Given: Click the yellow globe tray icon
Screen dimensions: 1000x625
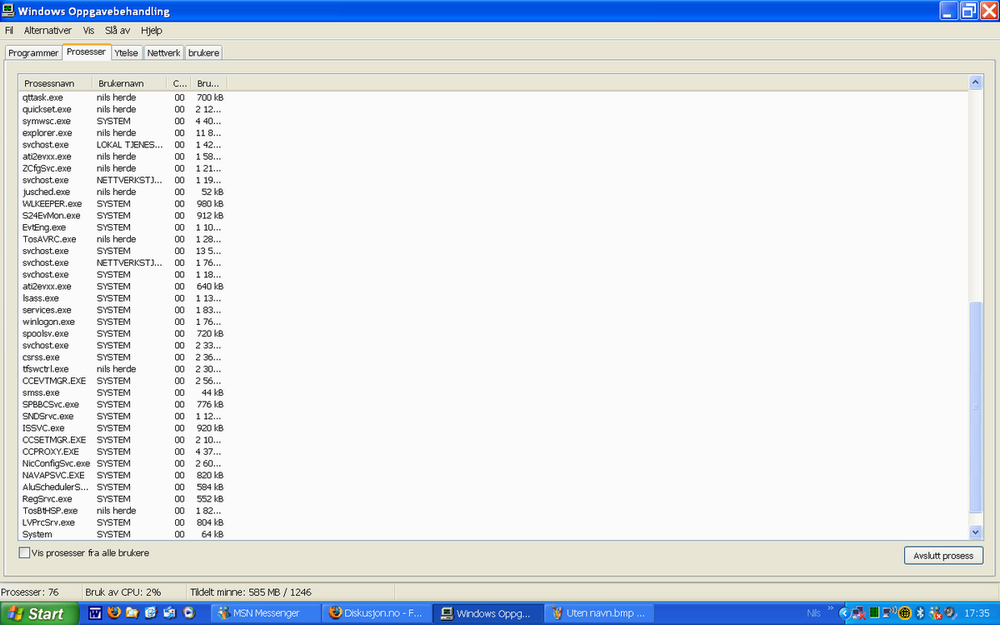Looking at the screenshot, I should (904, 614).
